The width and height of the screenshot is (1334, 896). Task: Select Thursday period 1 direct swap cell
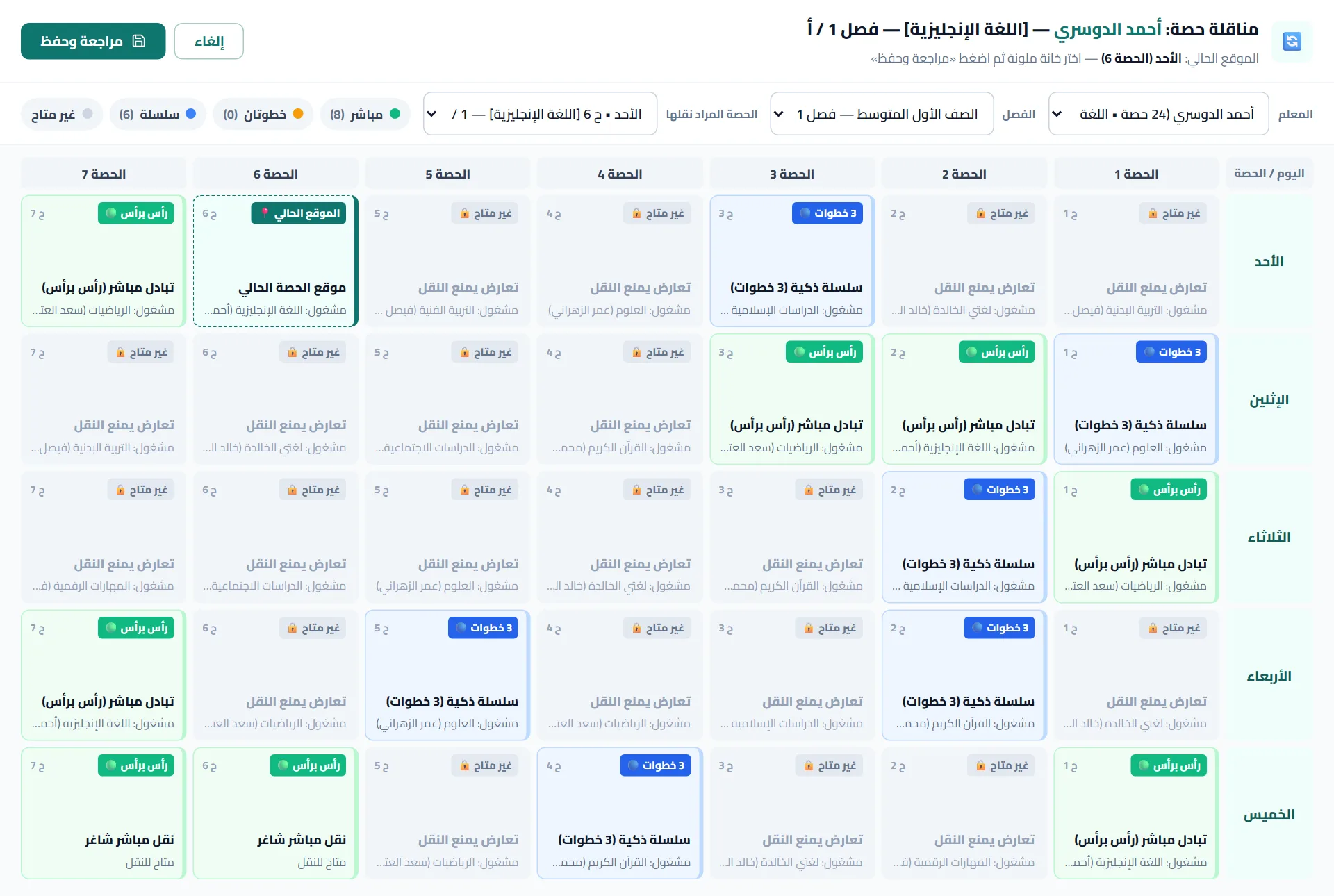coord(1137,813)
